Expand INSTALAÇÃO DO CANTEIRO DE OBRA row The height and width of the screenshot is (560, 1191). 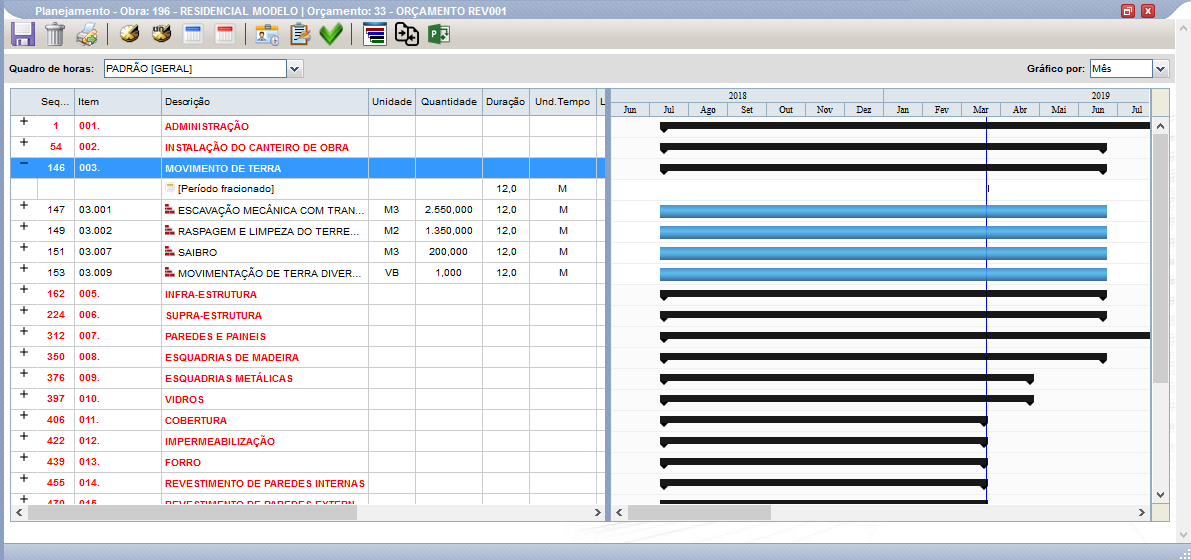click(24, 142)
